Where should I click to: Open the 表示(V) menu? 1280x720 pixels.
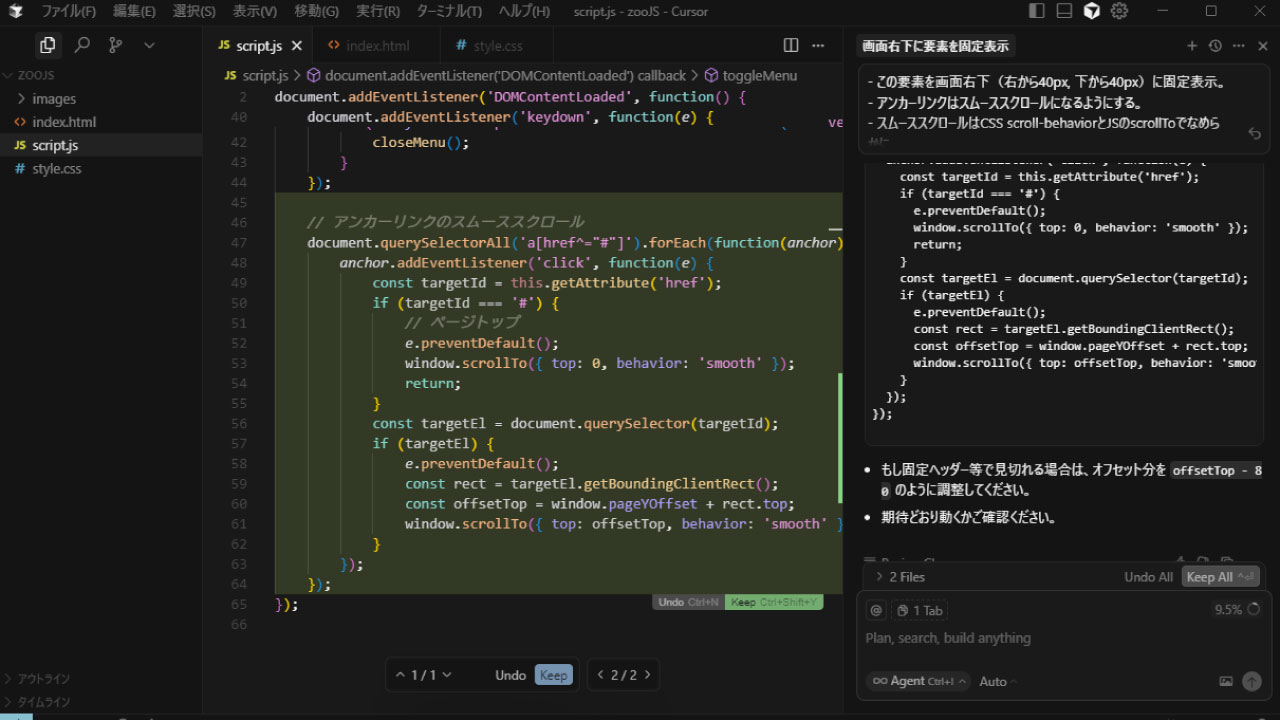point(255,11)
